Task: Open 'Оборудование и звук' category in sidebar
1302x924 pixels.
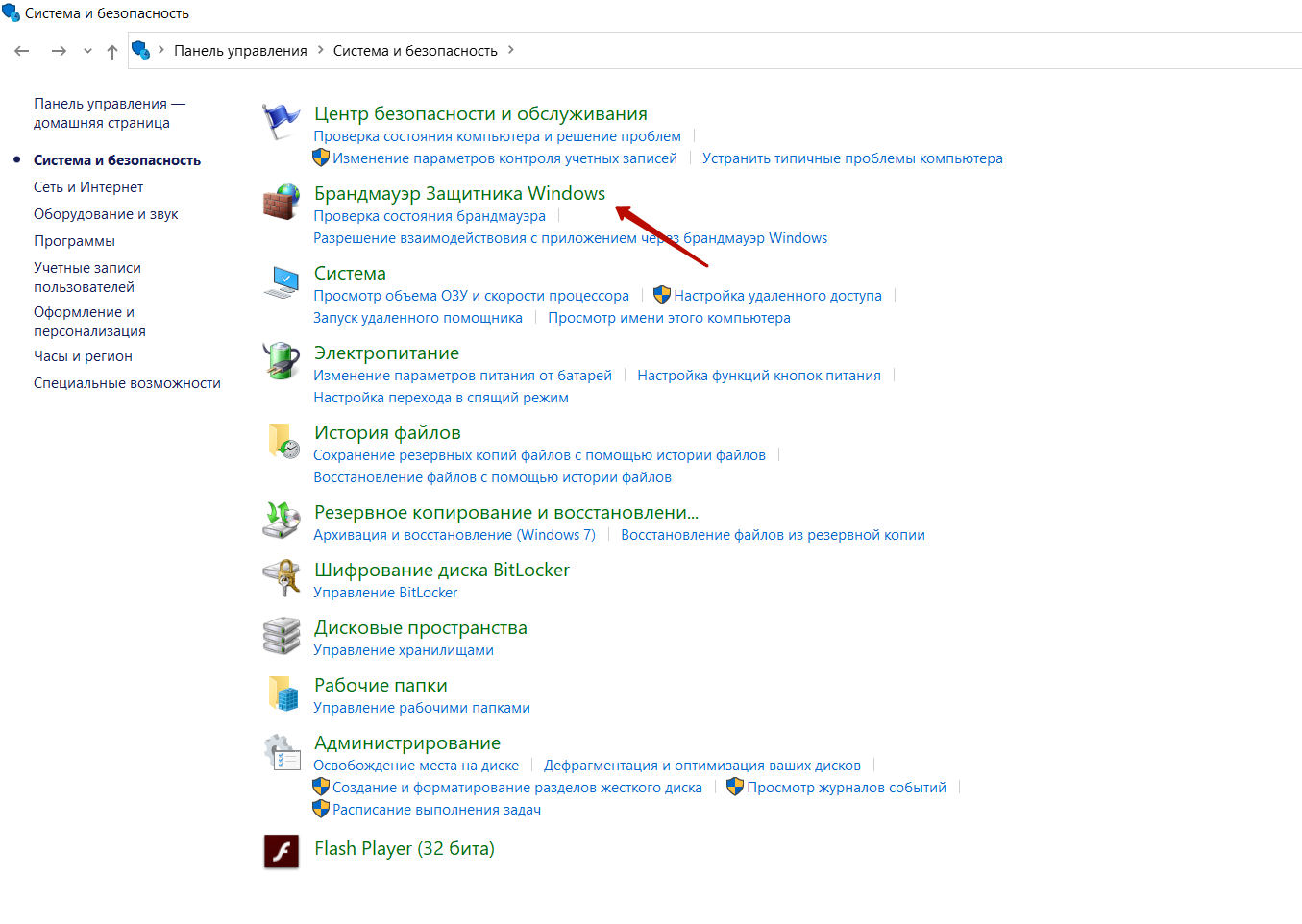Action: [x=106, y=214]
